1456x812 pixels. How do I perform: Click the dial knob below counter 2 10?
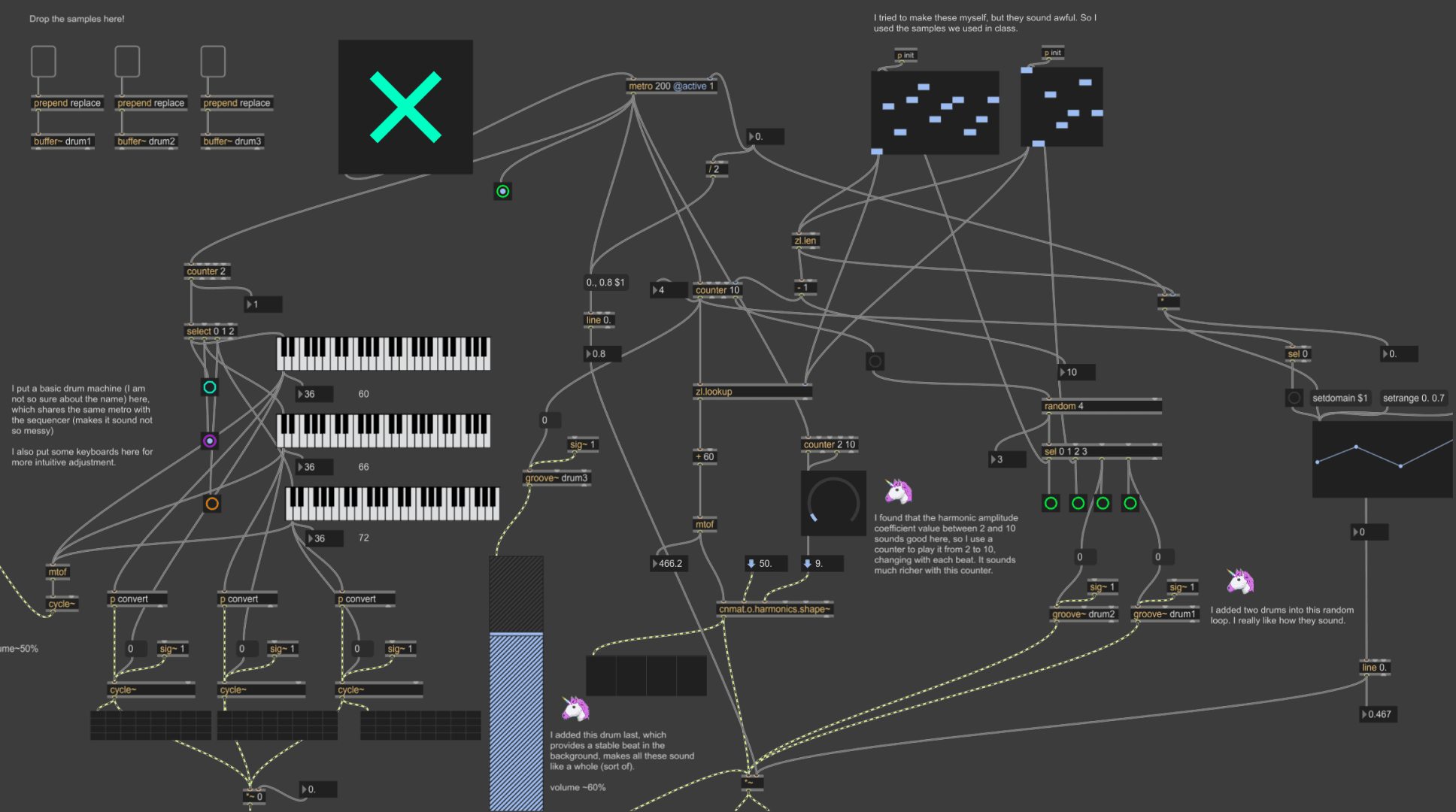click(x=833, y=503)
